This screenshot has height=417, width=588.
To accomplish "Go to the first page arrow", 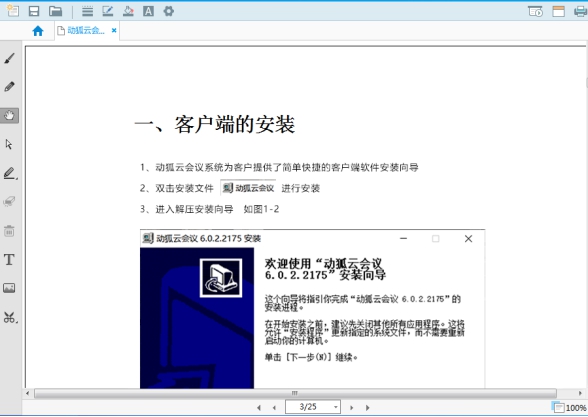I will 259,407.
